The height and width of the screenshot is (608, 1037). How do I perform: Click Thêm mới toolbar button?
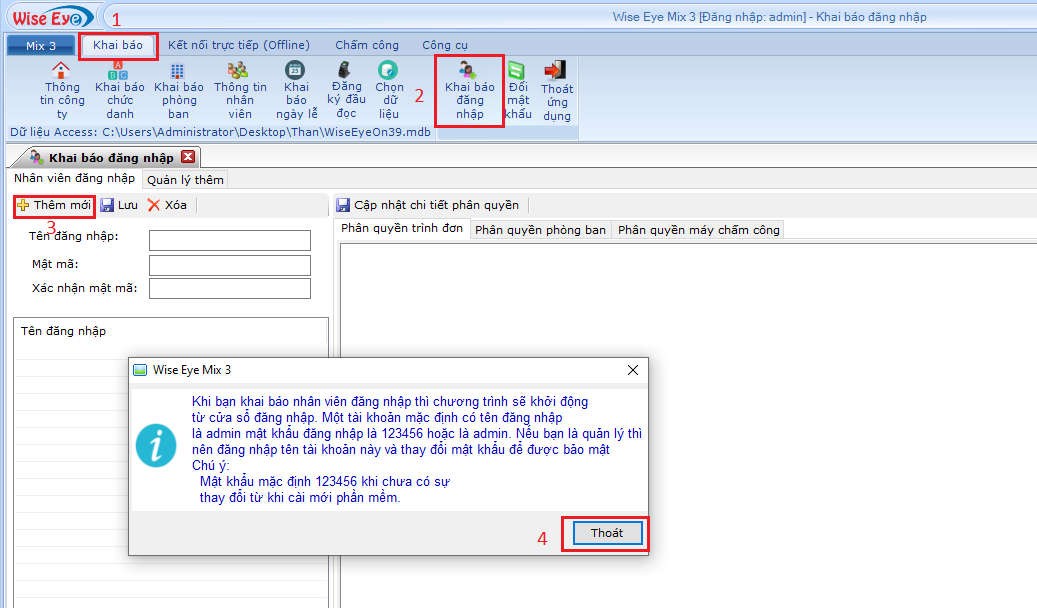55,205
